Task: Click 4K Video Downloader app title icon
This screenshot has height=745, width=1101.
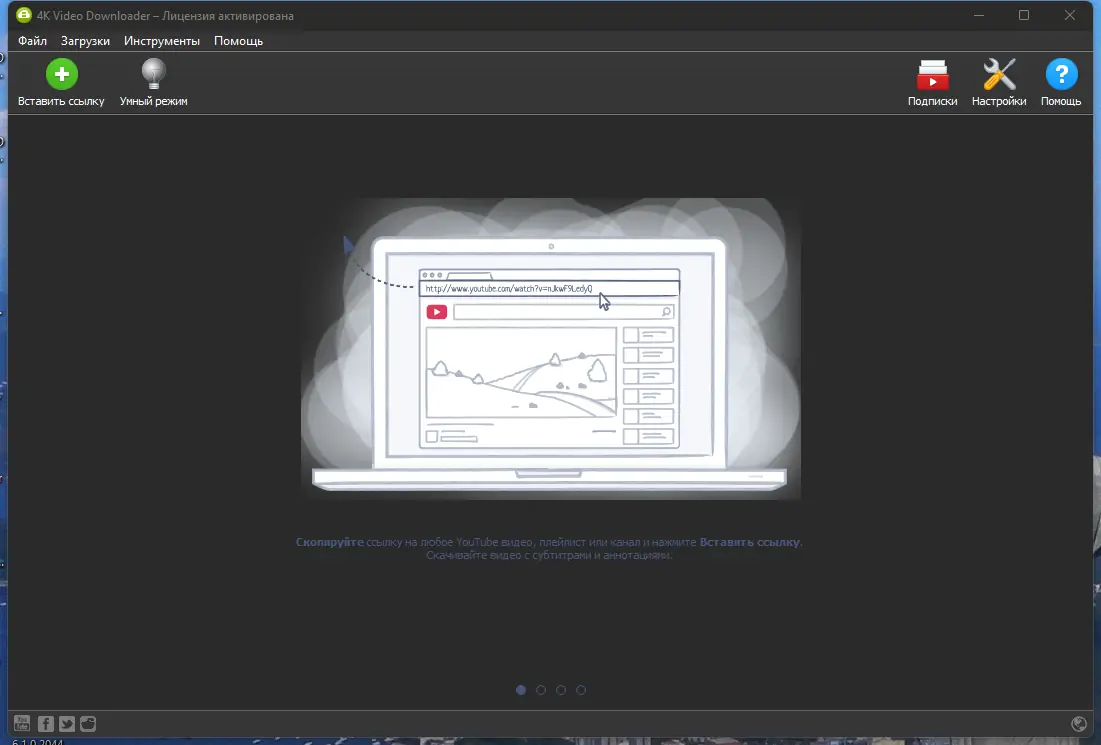Action: 23,15
